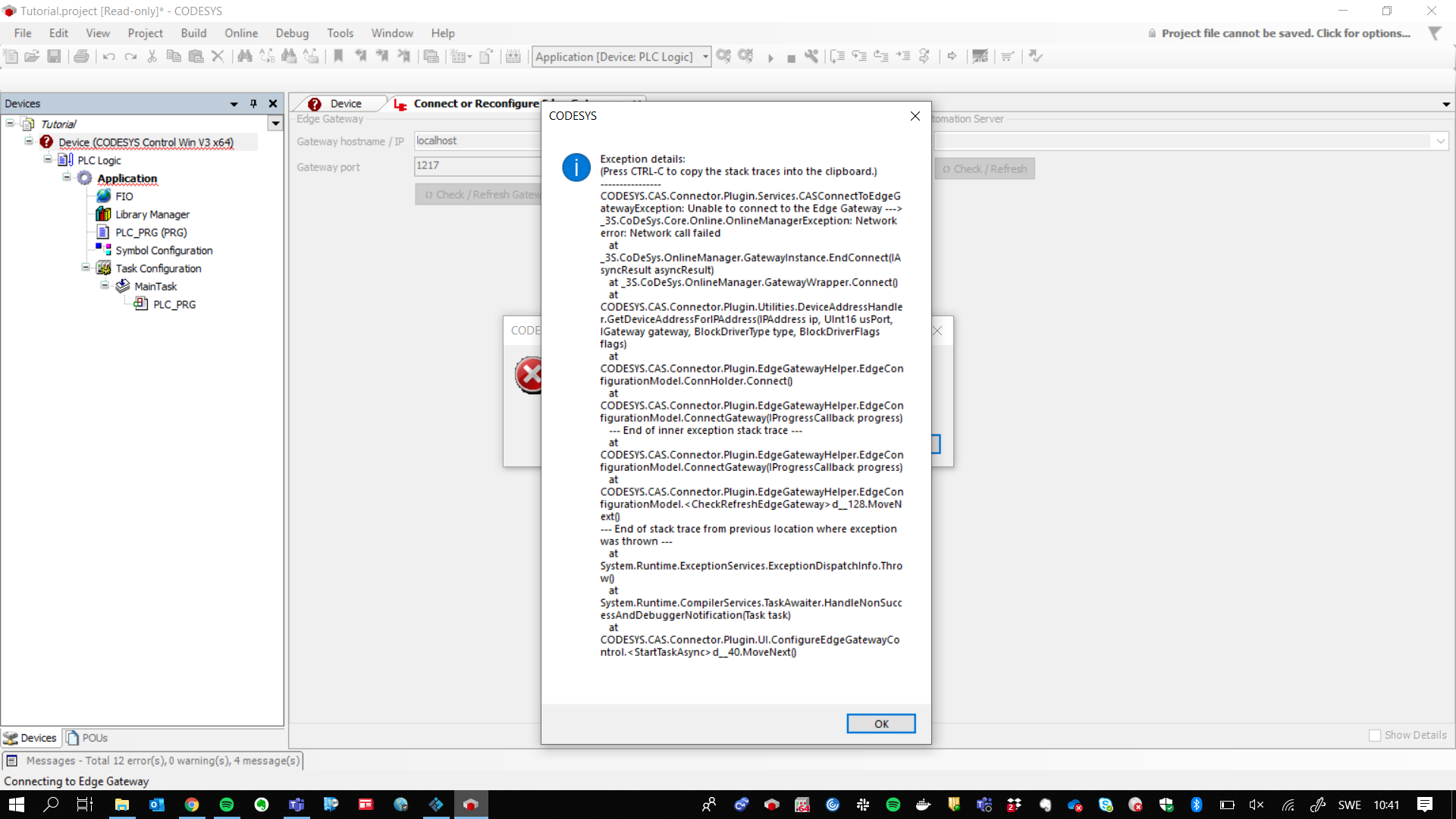Screen dimensions: 1456x819
Task: Click the Gateway port 1217 field
Action: click(x=478, y=165)
